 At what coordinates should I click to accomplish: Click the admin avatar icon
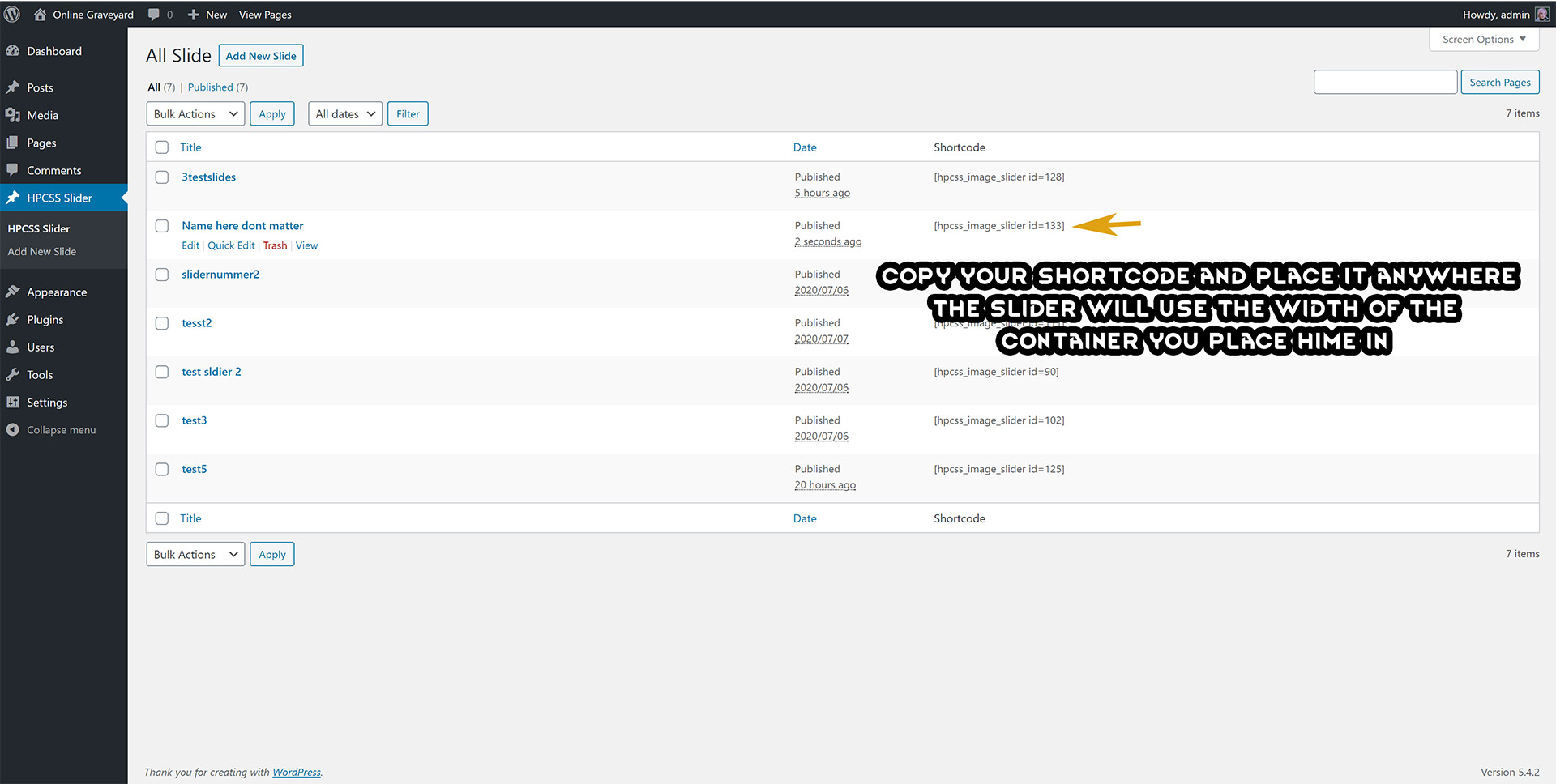pyautogui.click(x=1542, y=15)
